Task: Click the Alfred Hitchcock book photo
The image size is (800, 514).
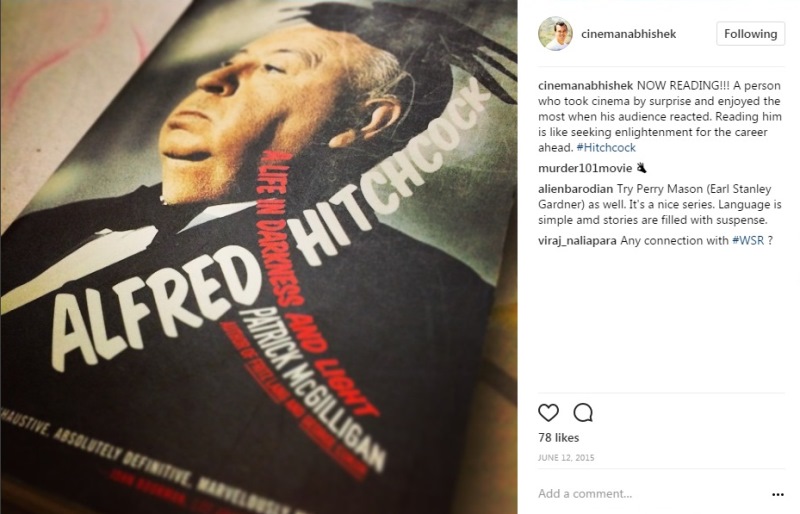Action: point(259,257)
